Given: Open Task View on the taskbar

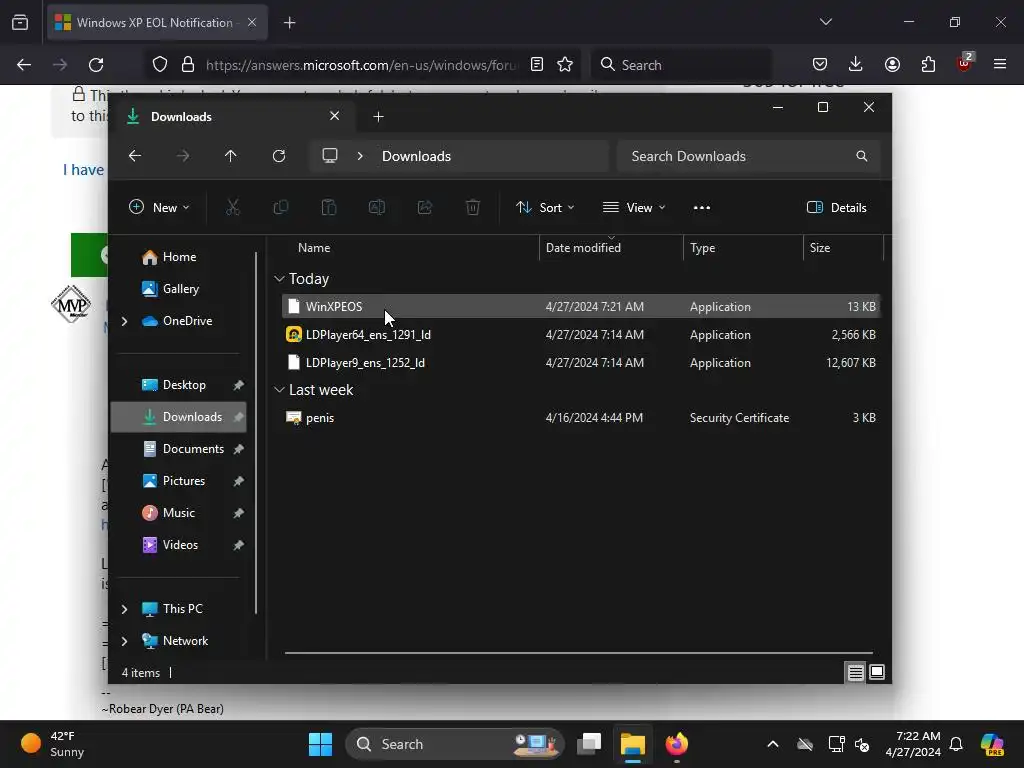Looking at the screenshot, I should click(589, 744).
